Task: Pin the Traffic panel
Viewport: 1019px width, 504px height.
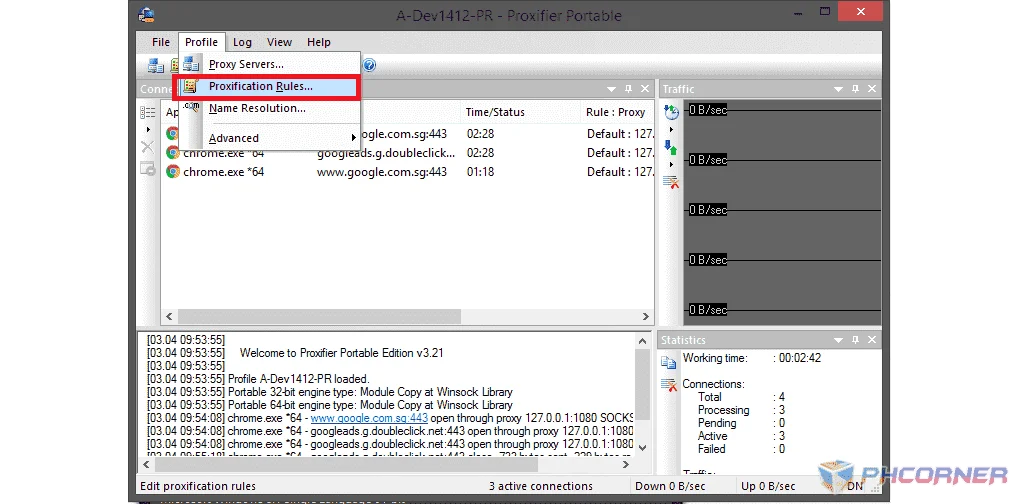Action: click(x=855, y=89)
